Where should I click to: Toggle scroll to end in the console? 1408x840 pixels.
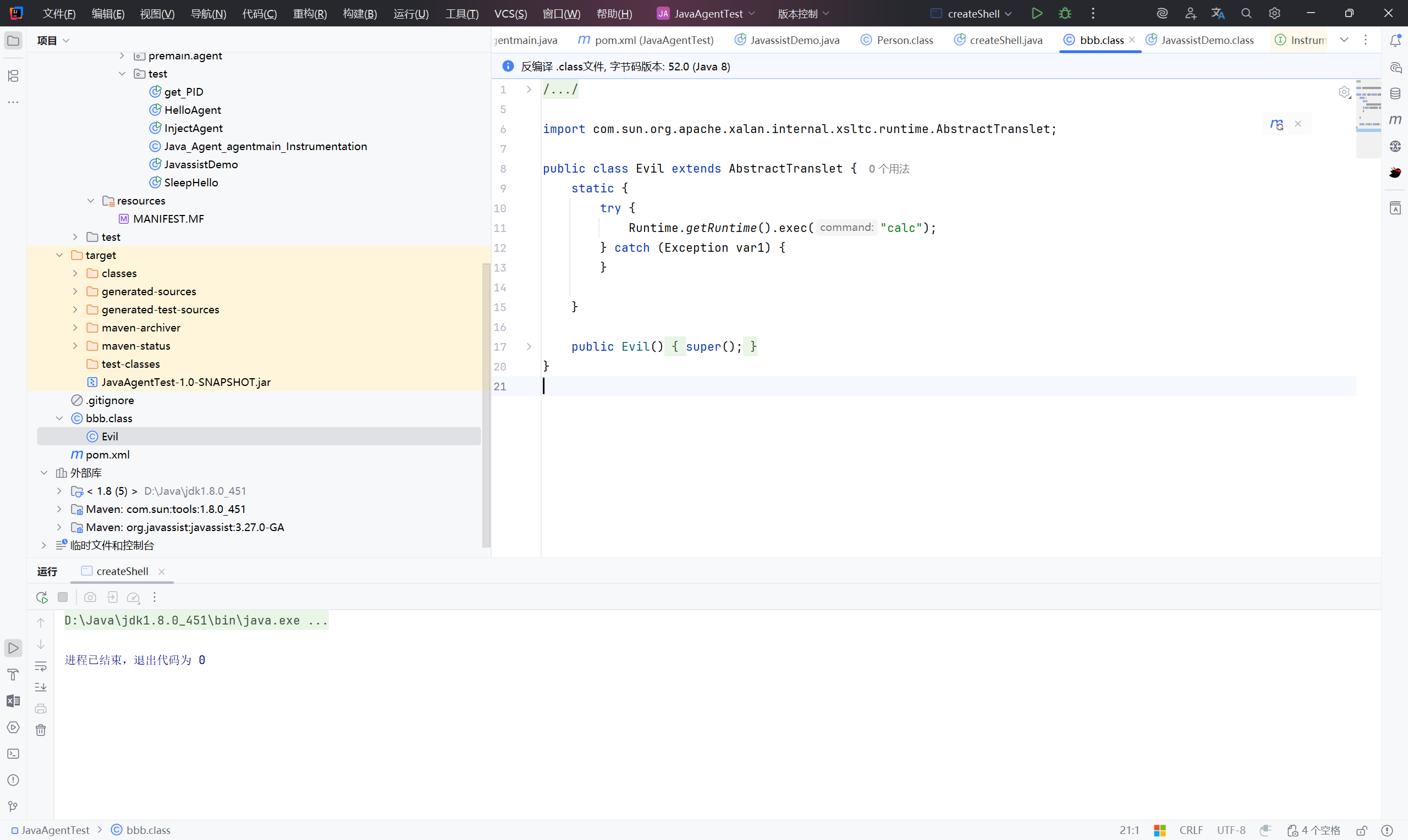[41, 687]
